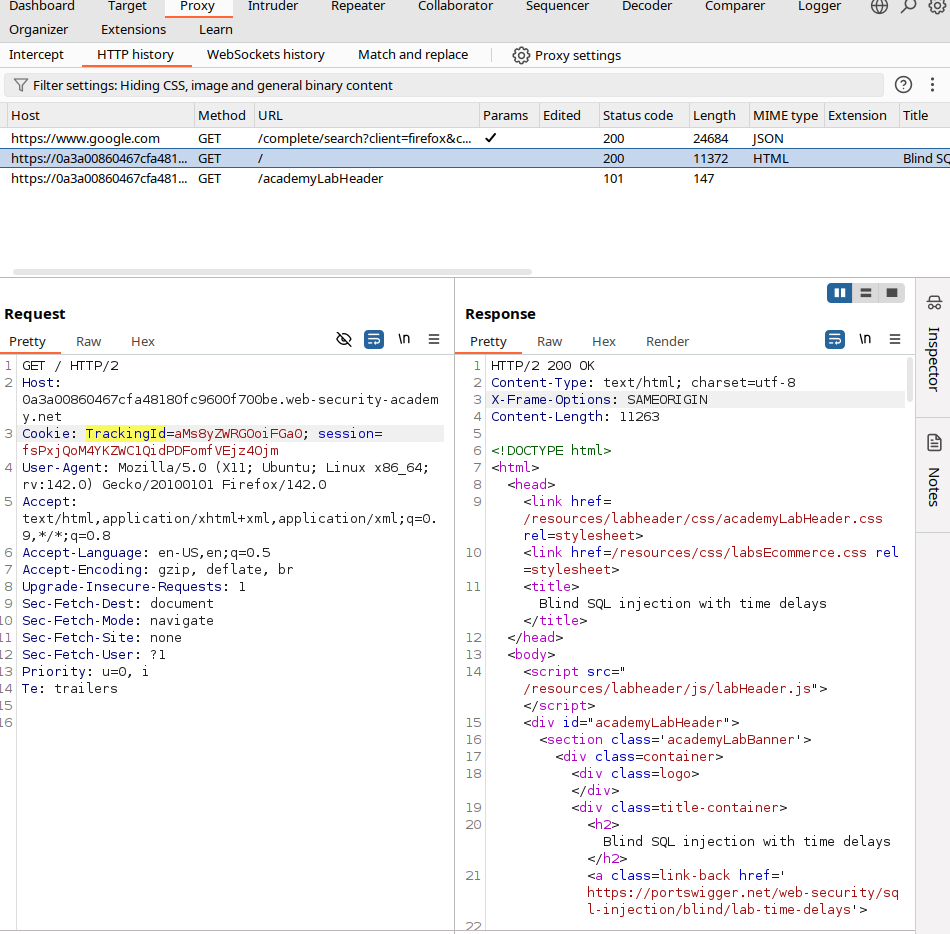Switch Request view to Hex

pos(143,342)
